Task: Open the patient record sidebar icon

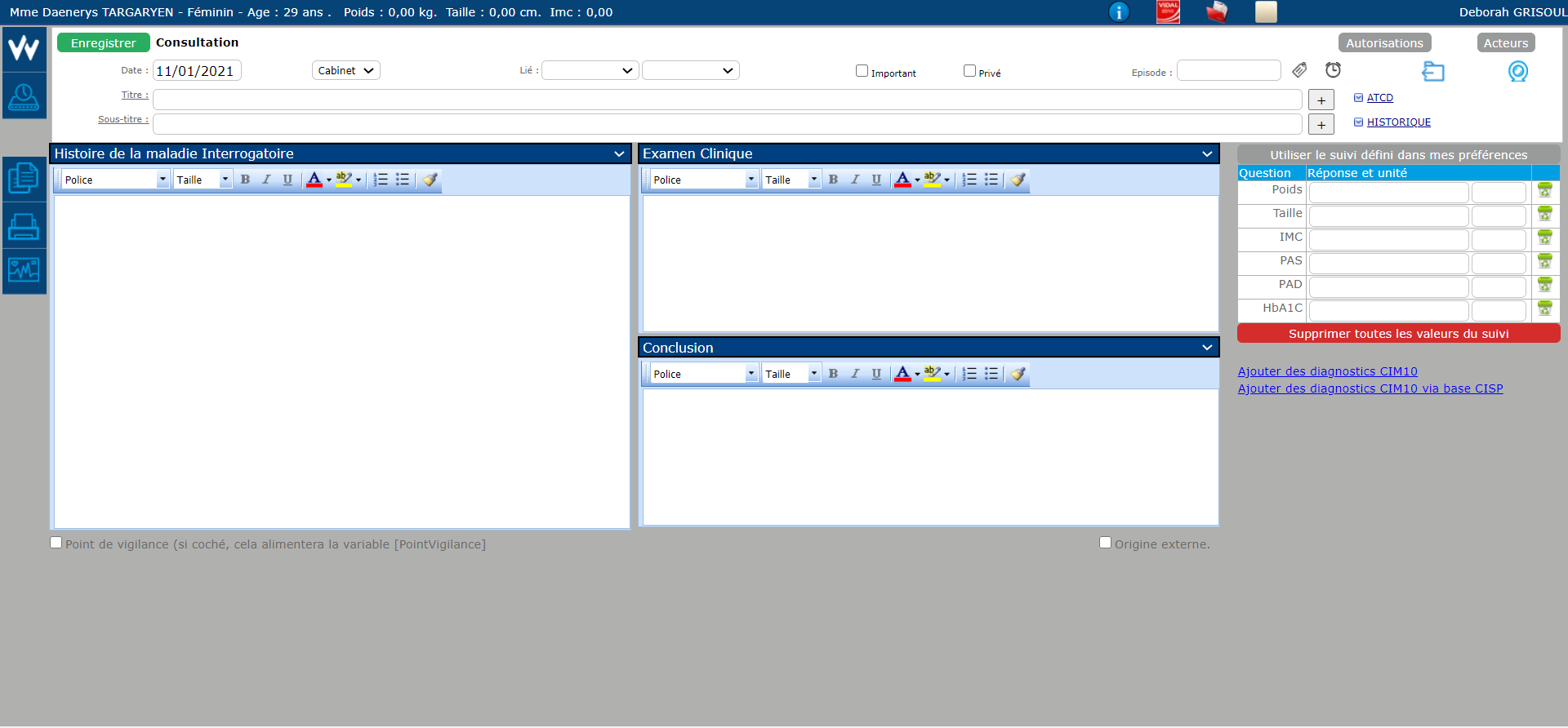Action: [x=24, y=96]
